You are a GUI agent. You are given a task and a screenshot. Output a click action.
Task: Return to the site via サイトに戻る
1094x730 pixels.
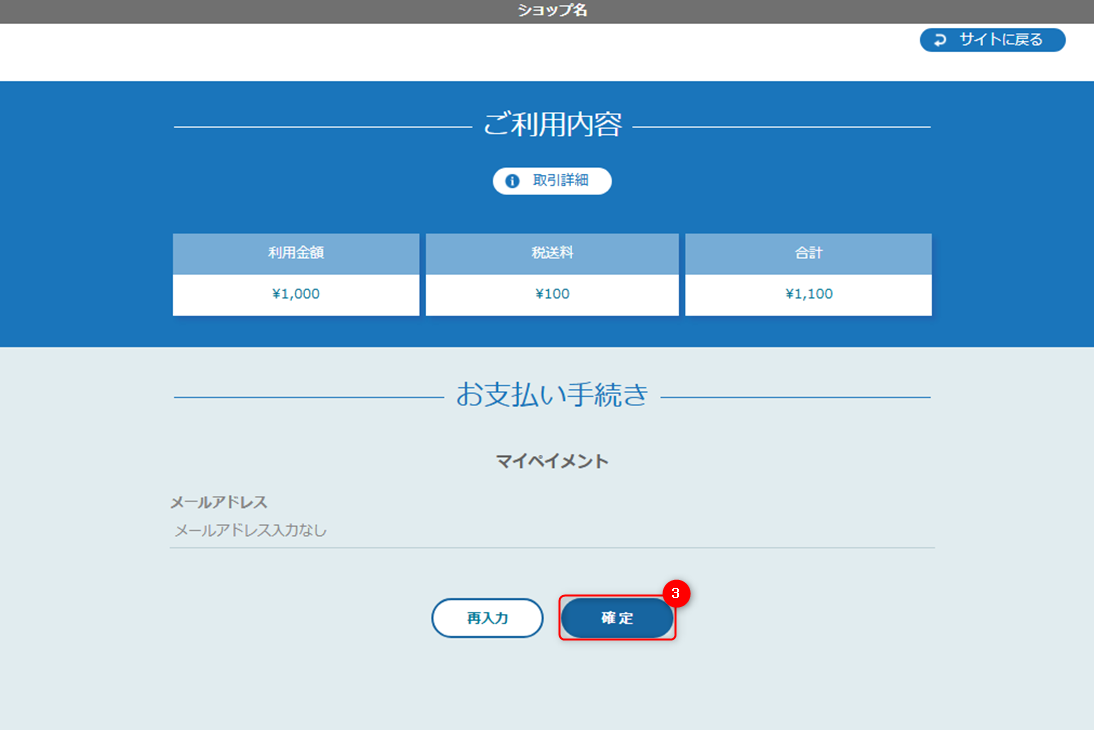[x=992, y=40]
